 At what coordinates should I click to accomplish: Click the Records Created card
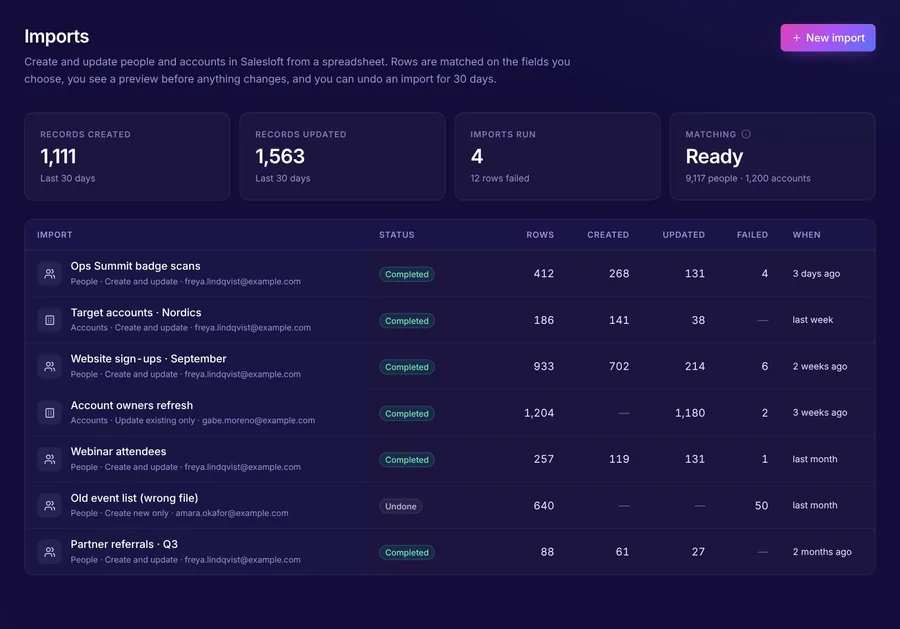coord(127,156)
